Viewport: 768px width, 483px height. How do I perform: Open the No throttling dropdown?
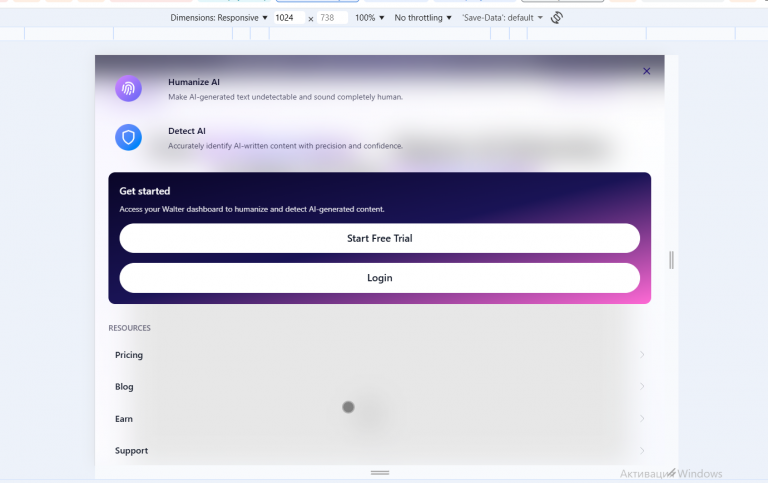pos(423,18)
